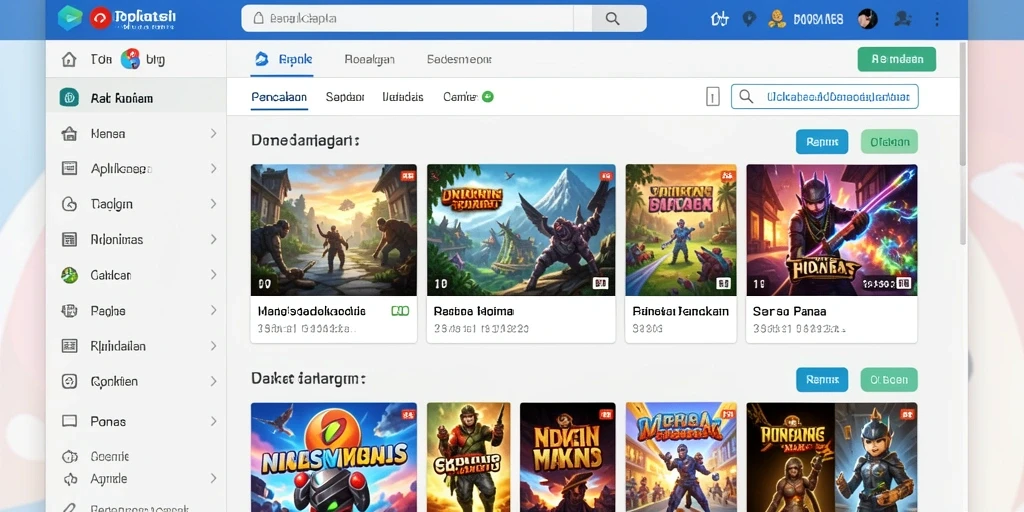Screen dimensions: 1024x512
Task: Click the green Re mdaan button
Action: coord(897,59)
